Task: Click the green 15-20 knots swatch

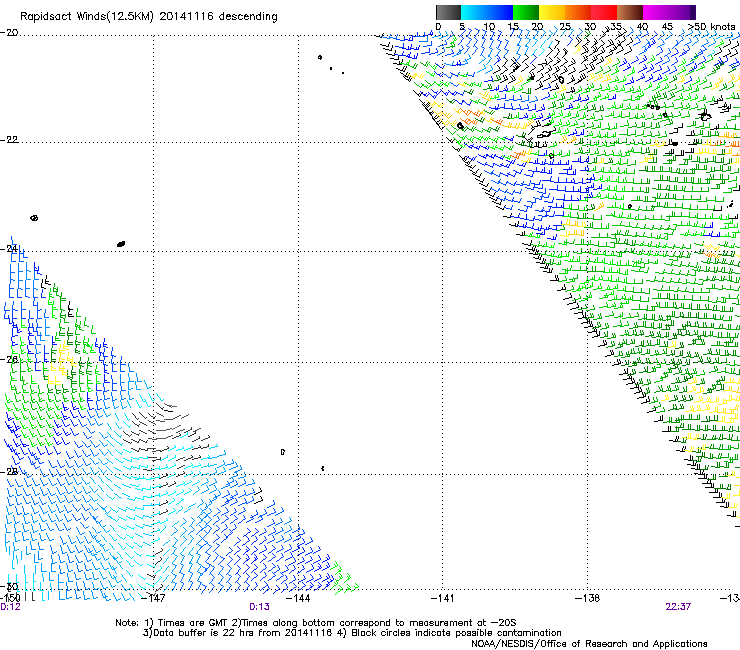Action: pos(526,12)
